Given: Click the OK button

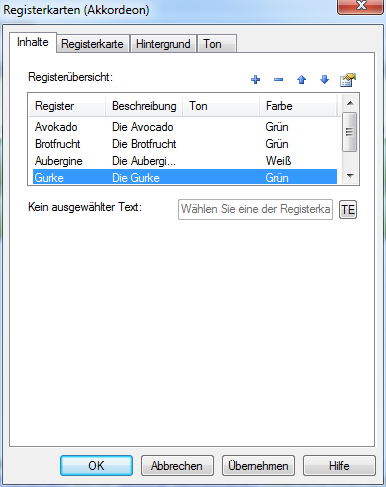Looking at the screenshot, I should point(96,466).
